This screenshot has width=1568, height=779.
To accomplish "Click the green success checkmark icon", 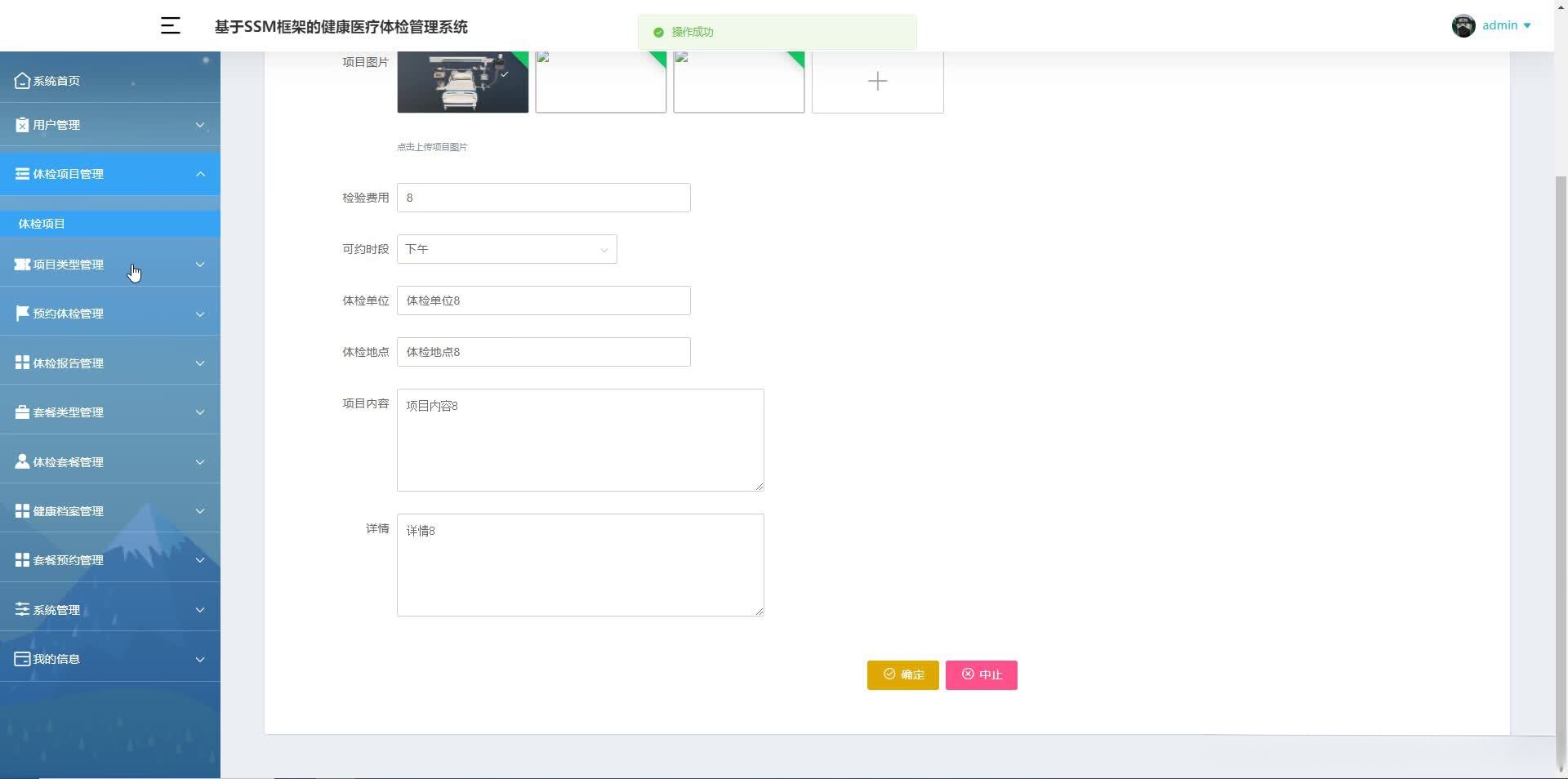I will [658, 33].
